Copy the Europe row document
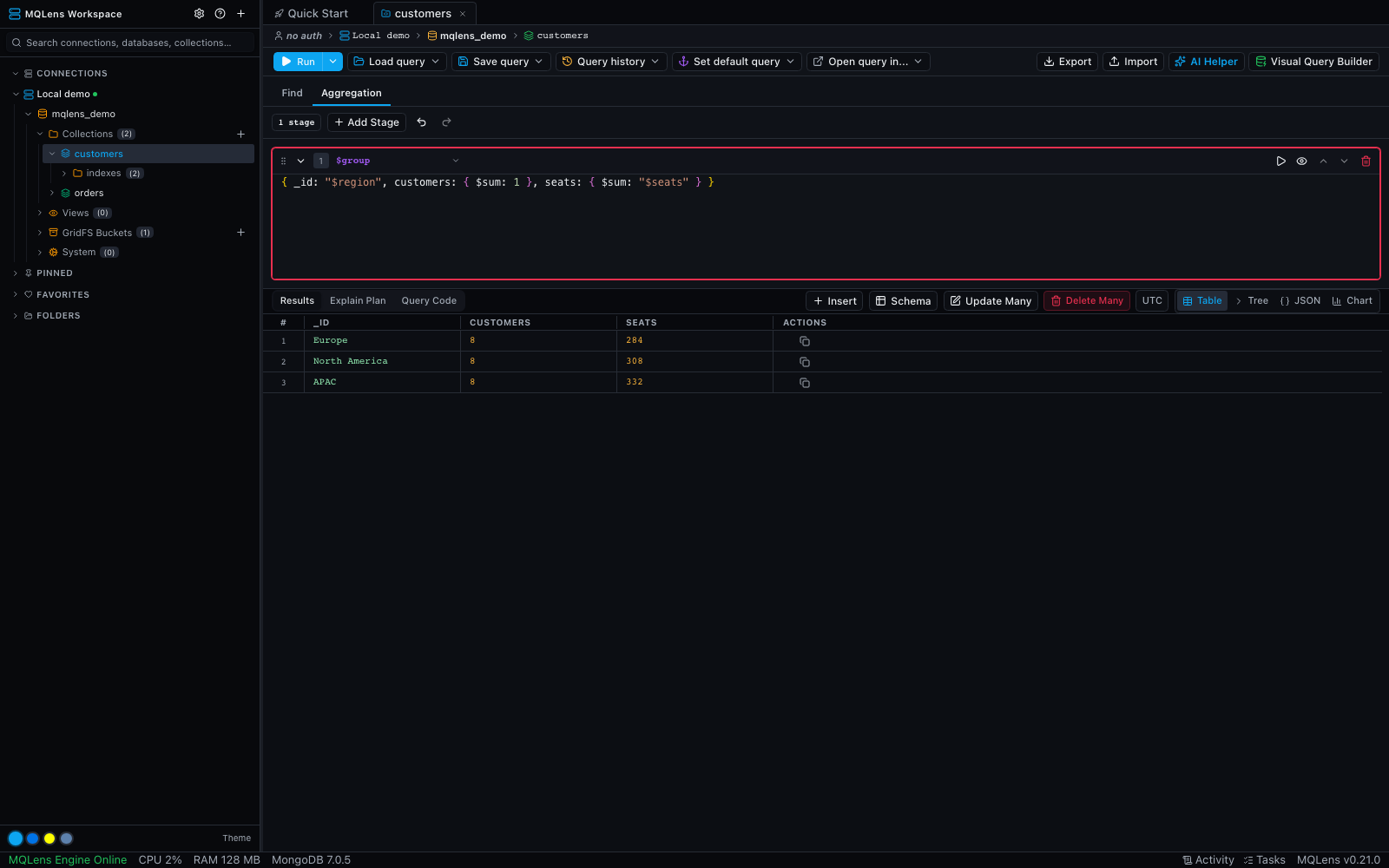The height and width of the screenshot is (868, 1389). tap(805, 341)
